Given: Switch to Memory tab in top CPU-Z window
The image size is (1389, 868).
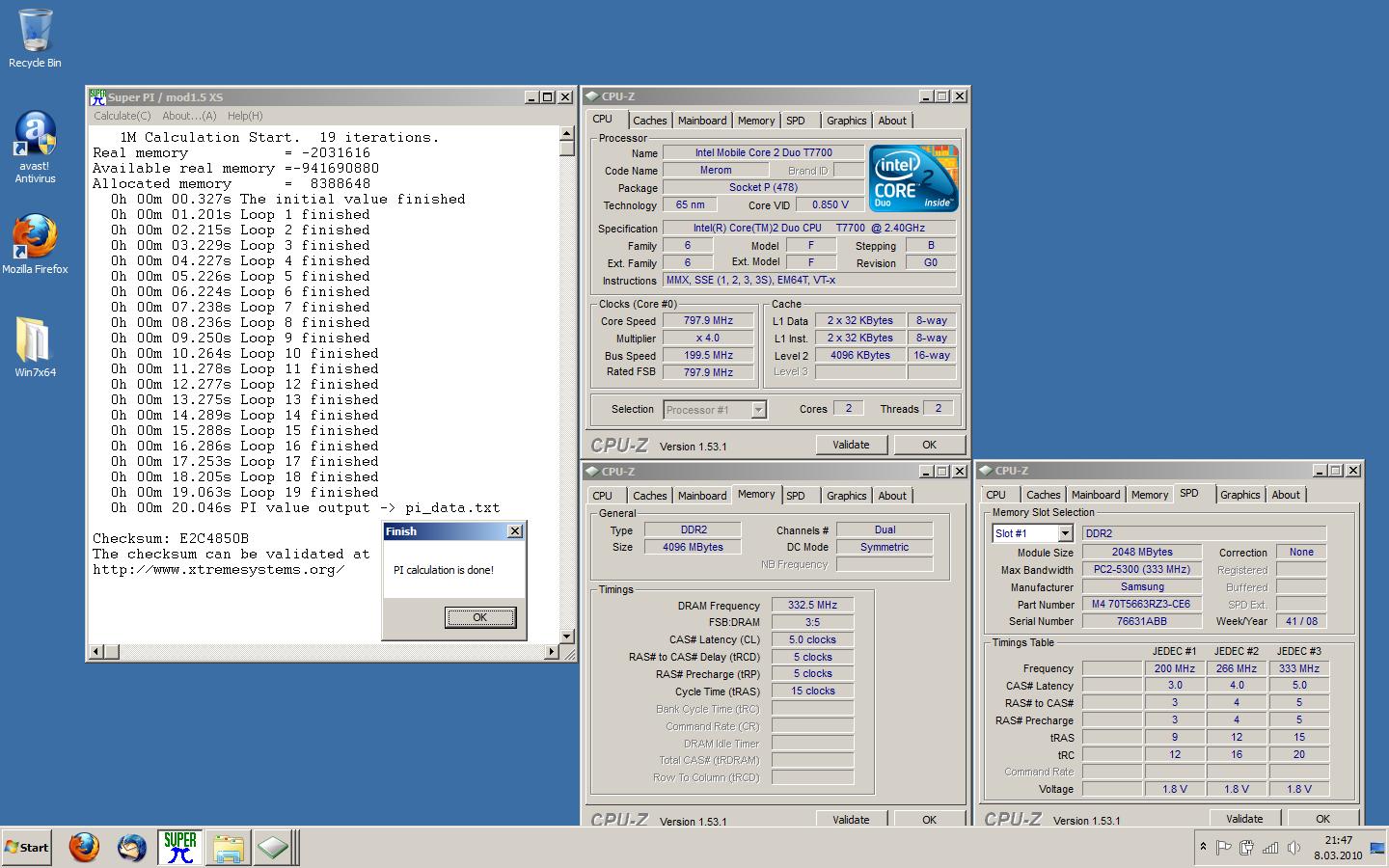Looking at the screenshot, I should (756, 121).
